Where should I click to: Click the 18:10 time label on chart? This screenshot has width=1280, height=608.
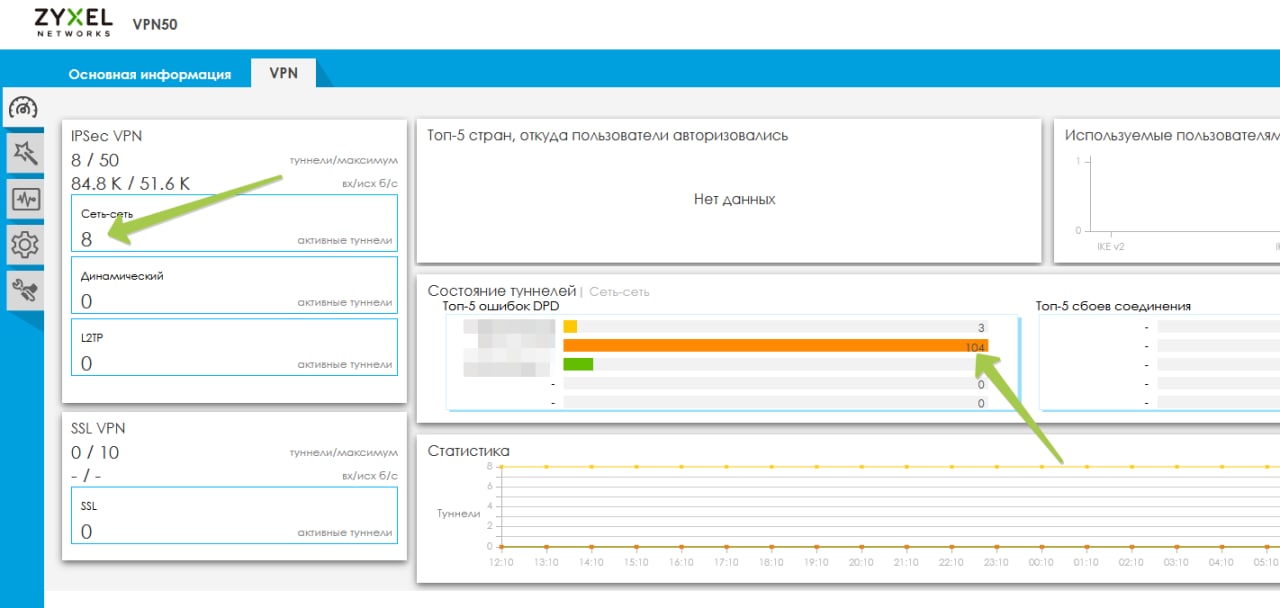click(x=771, y=563)
